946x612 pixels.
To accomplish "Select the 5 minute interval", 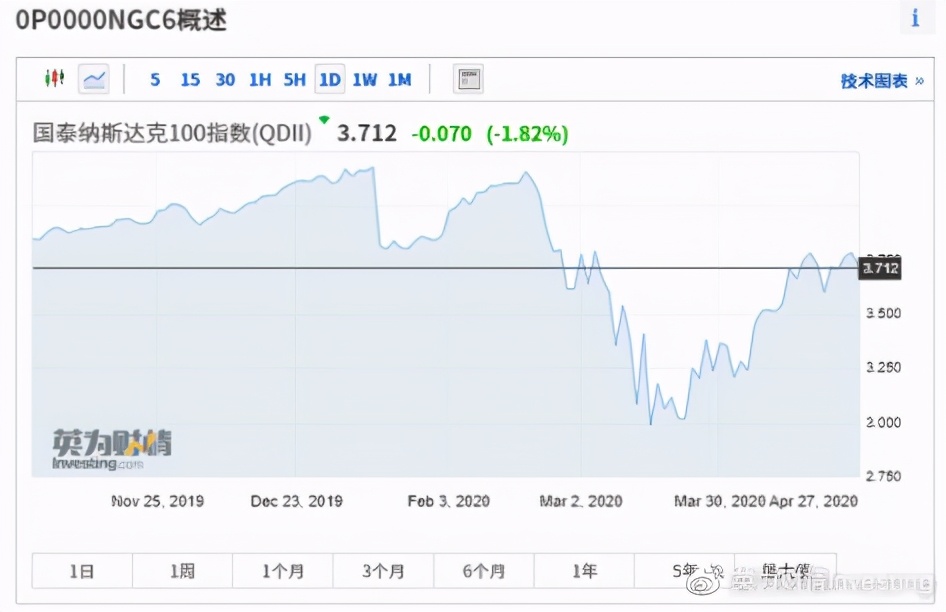I will click(155, 78).
